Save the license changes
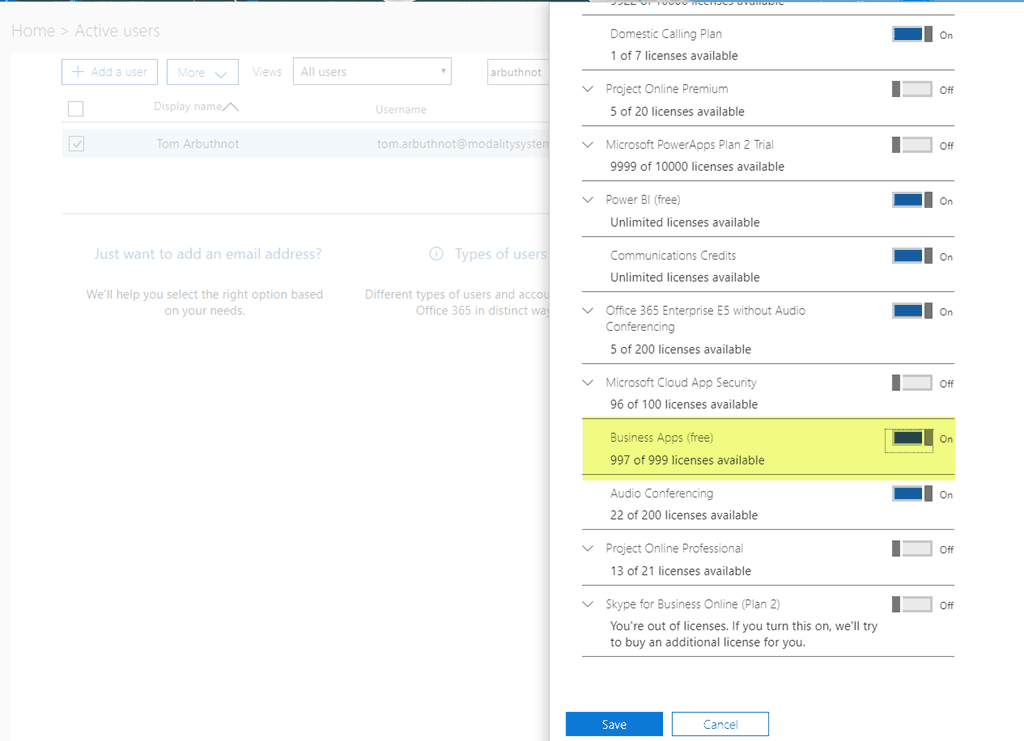 (614, 724)
